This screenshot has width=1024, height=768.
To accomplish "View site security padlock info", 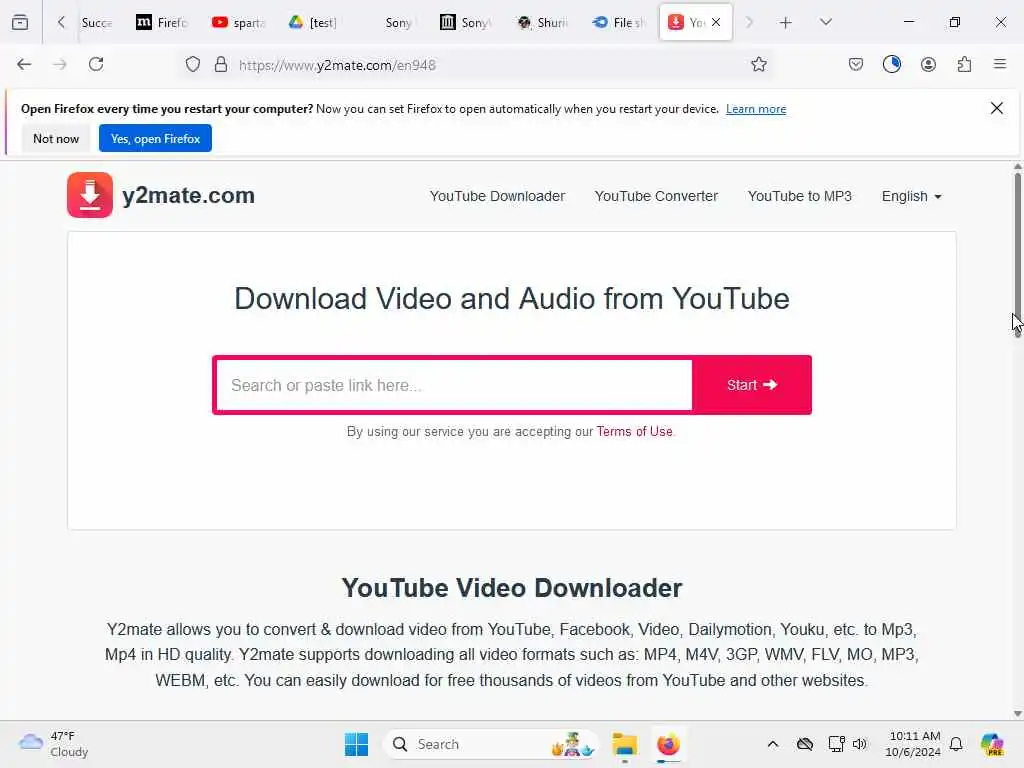I will [221, 65].
